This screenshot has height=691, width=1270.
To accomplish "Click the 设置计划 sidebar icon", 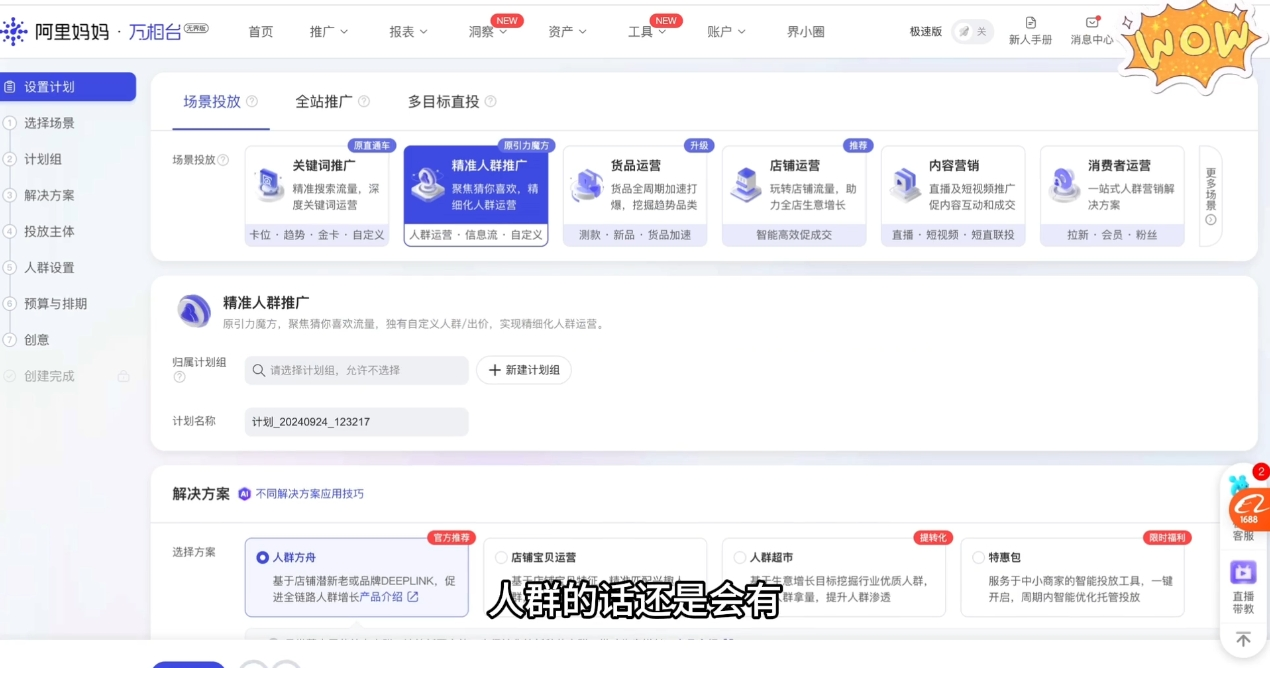I will tap(10, 87).
